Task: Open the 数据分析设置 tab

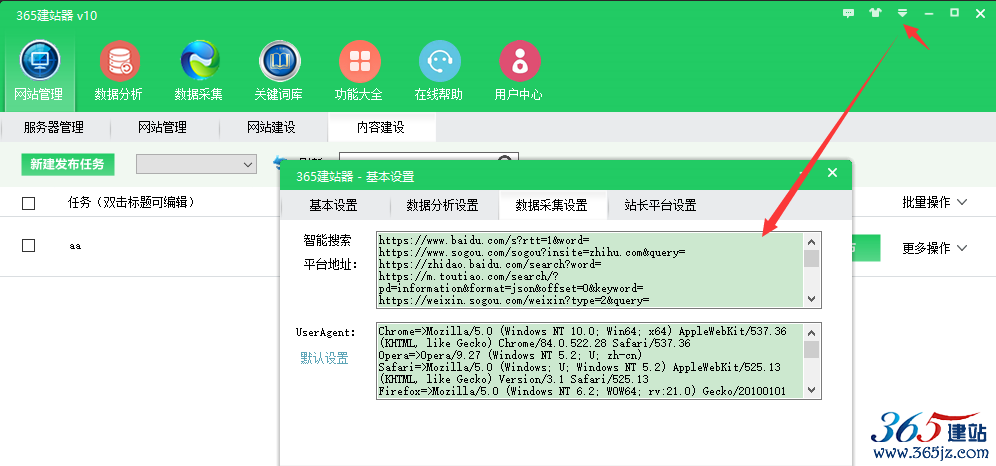Action: pyautogui.click(x=443, y=205)
